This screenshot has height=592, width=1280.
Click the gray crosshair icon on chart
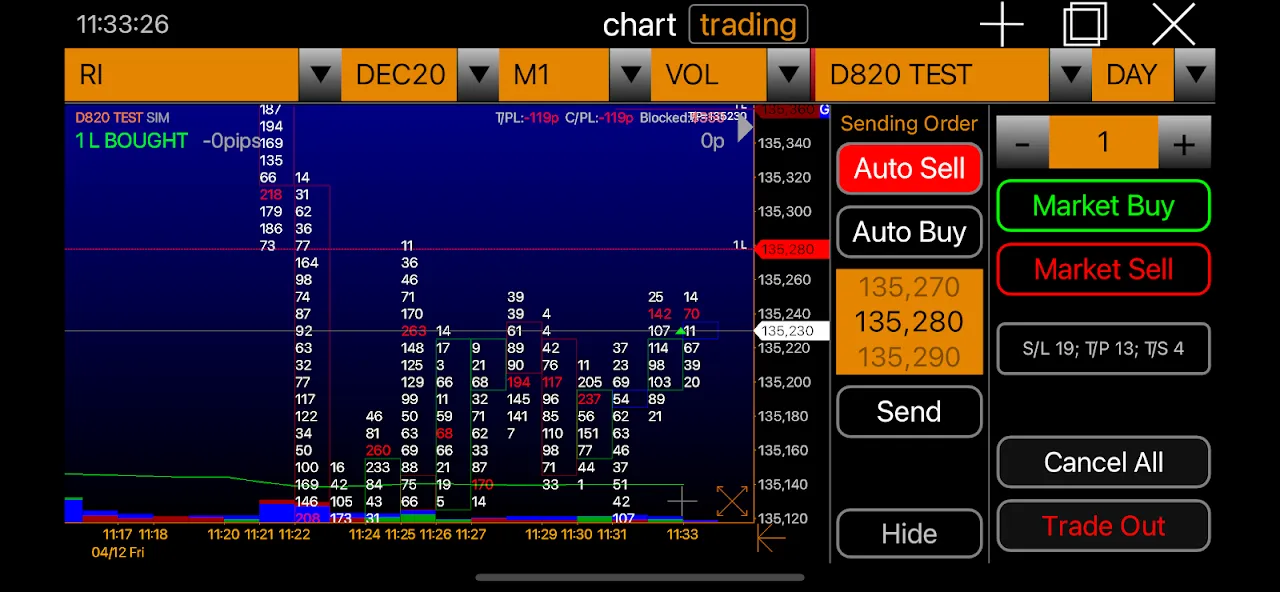[682, 500]
